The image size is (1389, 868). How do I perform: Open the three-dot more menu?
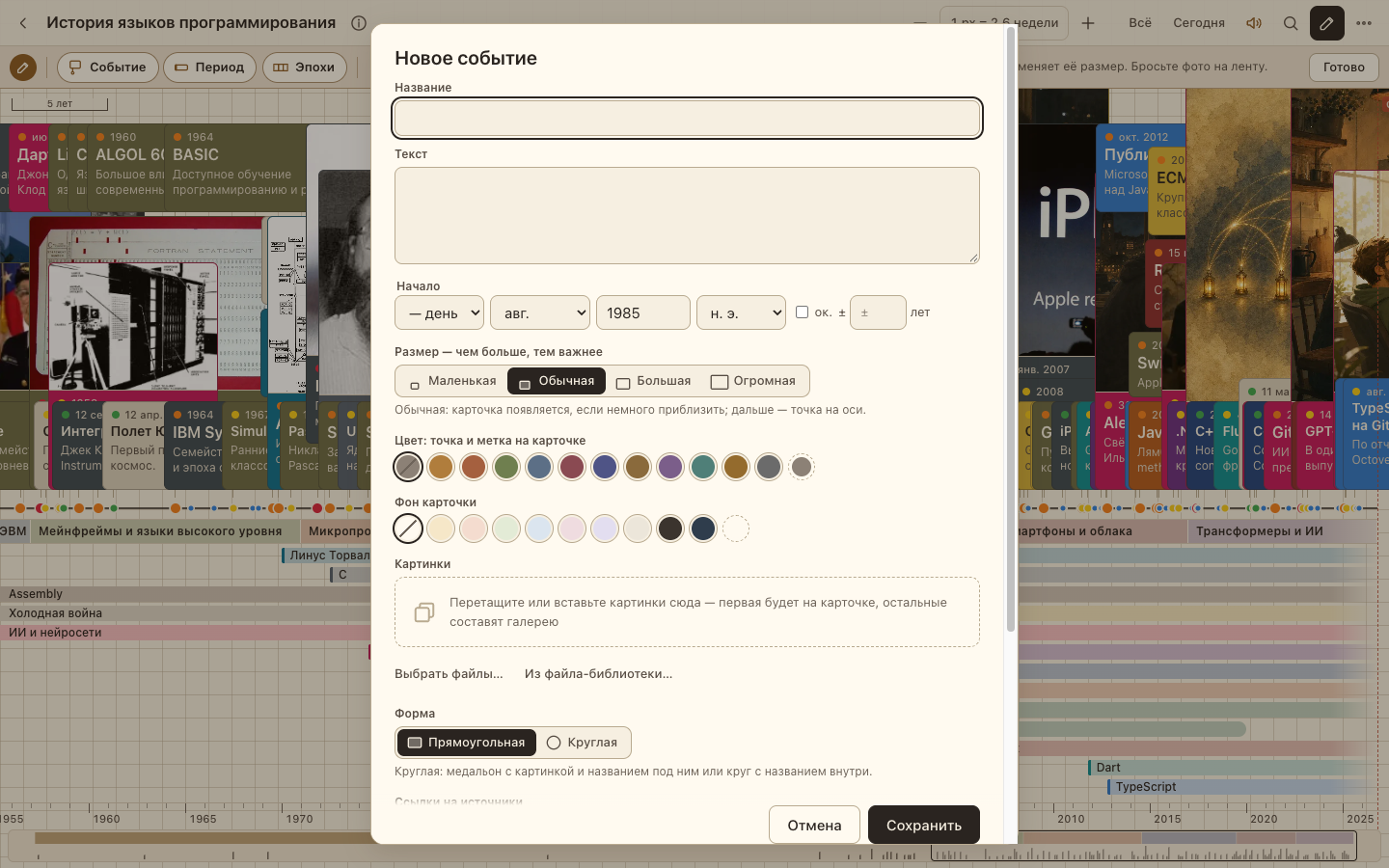(x=1364, y=23)
